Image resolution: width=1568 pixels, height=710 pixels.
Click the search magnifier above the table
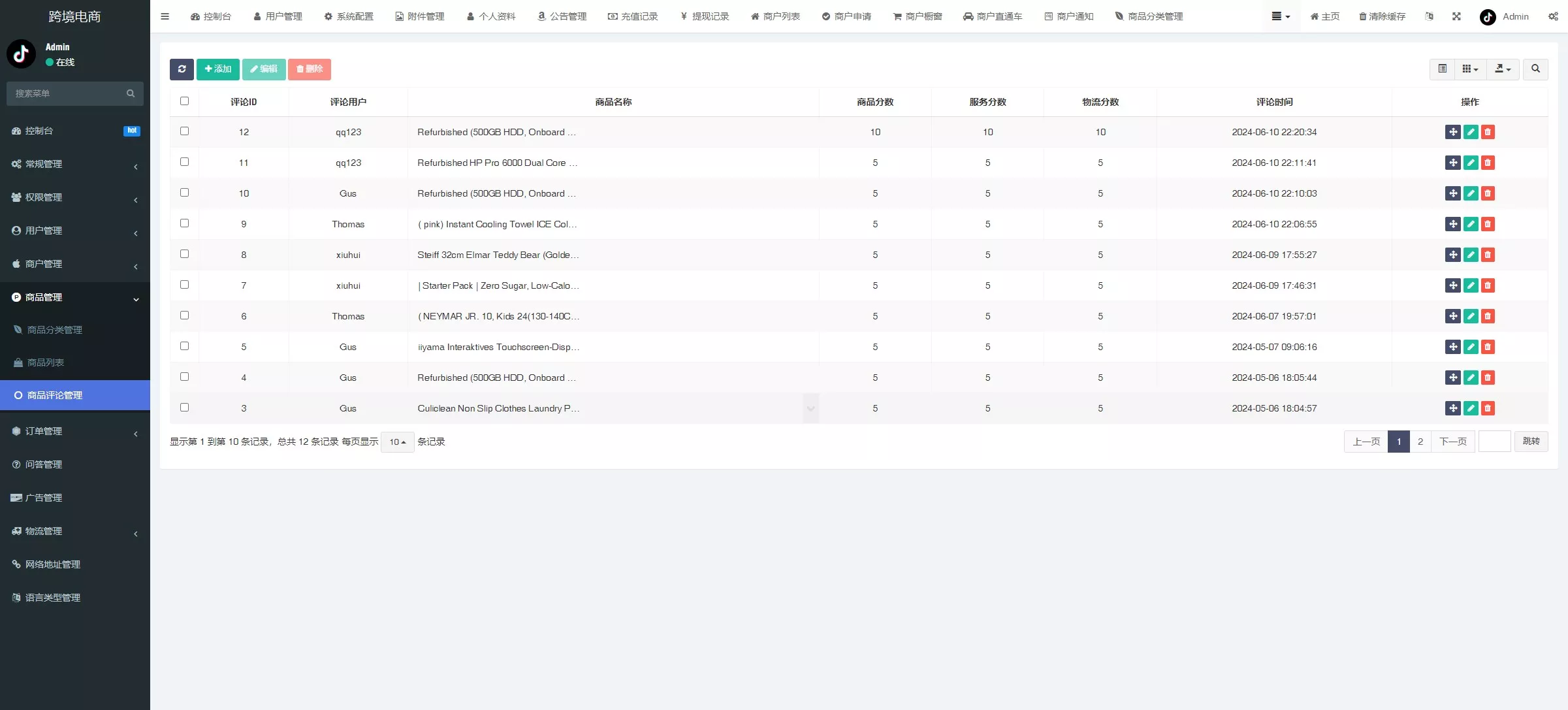[1535, 69]
